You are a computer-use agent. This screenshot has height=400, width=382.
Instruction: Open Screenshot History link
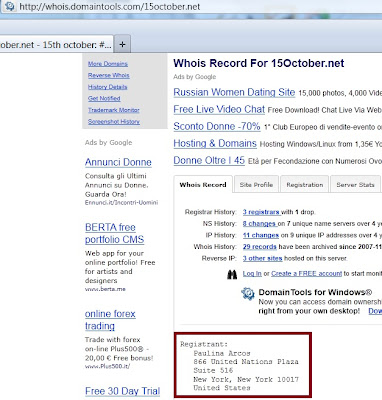click(114, 122)
